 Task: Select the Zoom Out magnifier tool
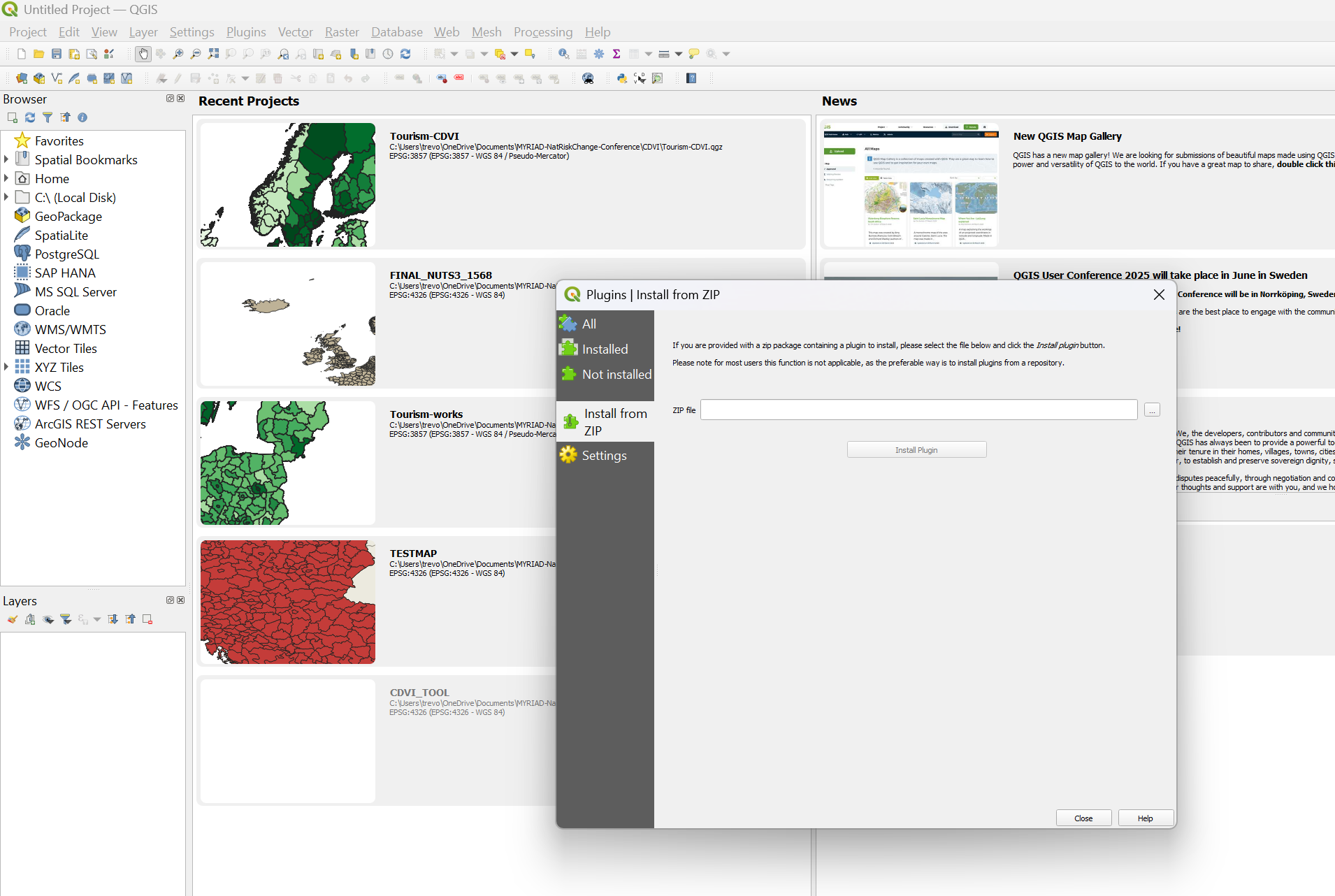pos(196,54)
